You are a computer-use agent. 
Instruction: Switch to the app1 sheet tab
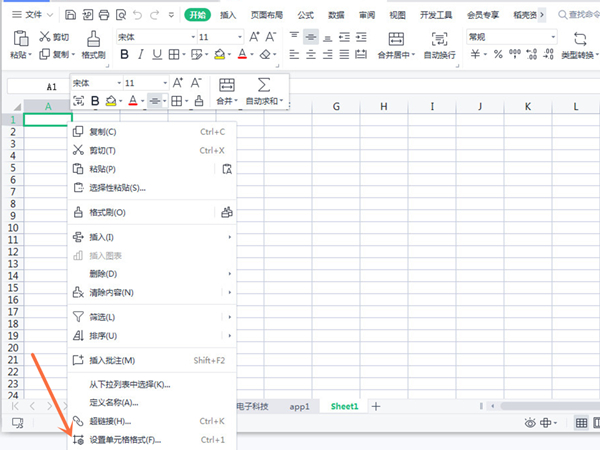299,406
